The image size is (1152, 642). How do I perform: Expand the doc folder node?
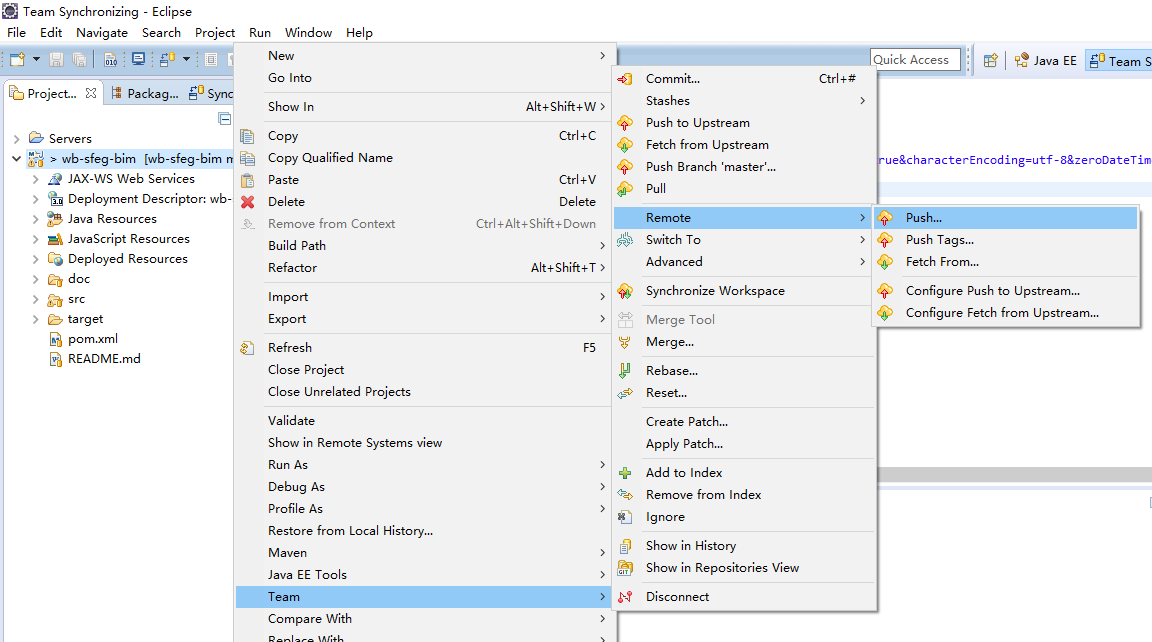[35, 279]
